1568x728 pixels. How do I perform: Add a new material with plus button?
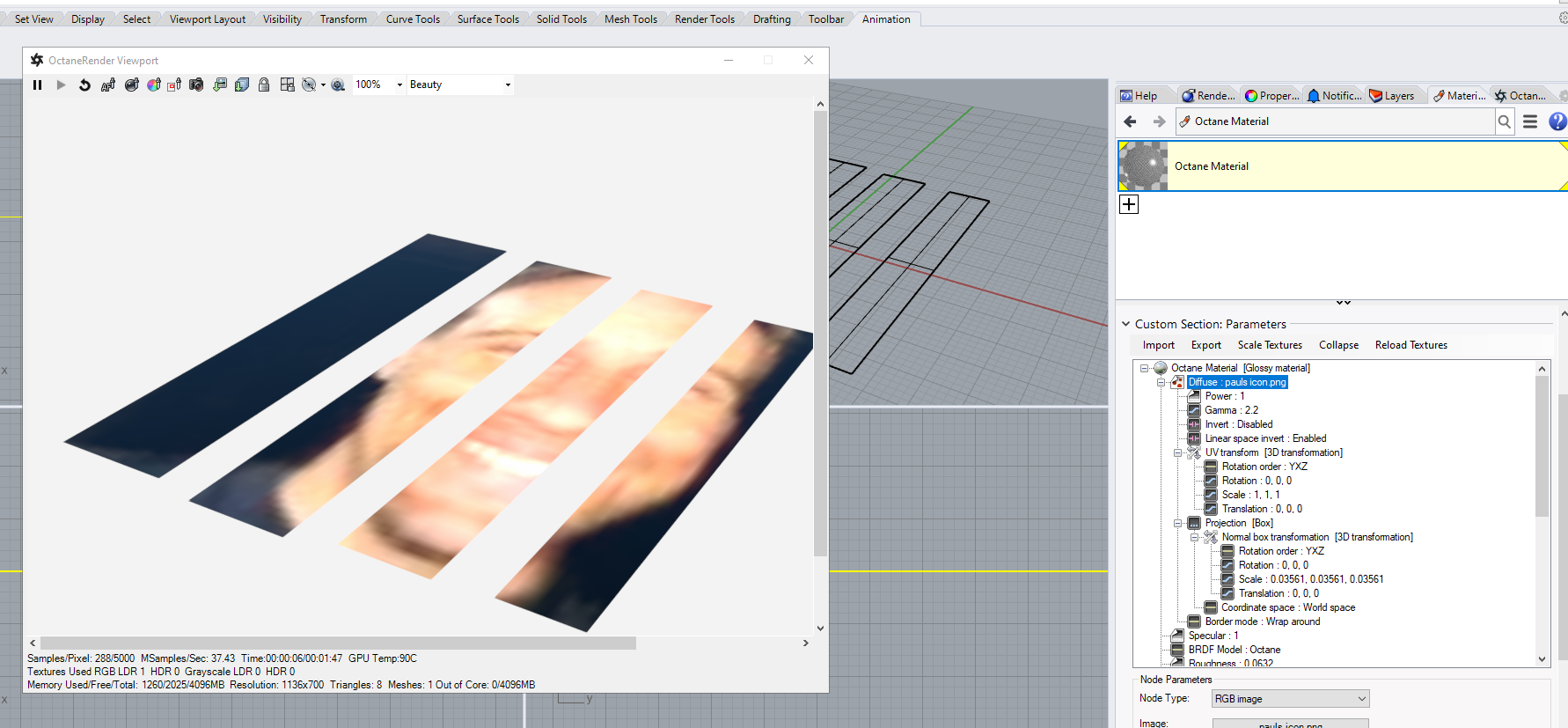[x=1129, y=204]
